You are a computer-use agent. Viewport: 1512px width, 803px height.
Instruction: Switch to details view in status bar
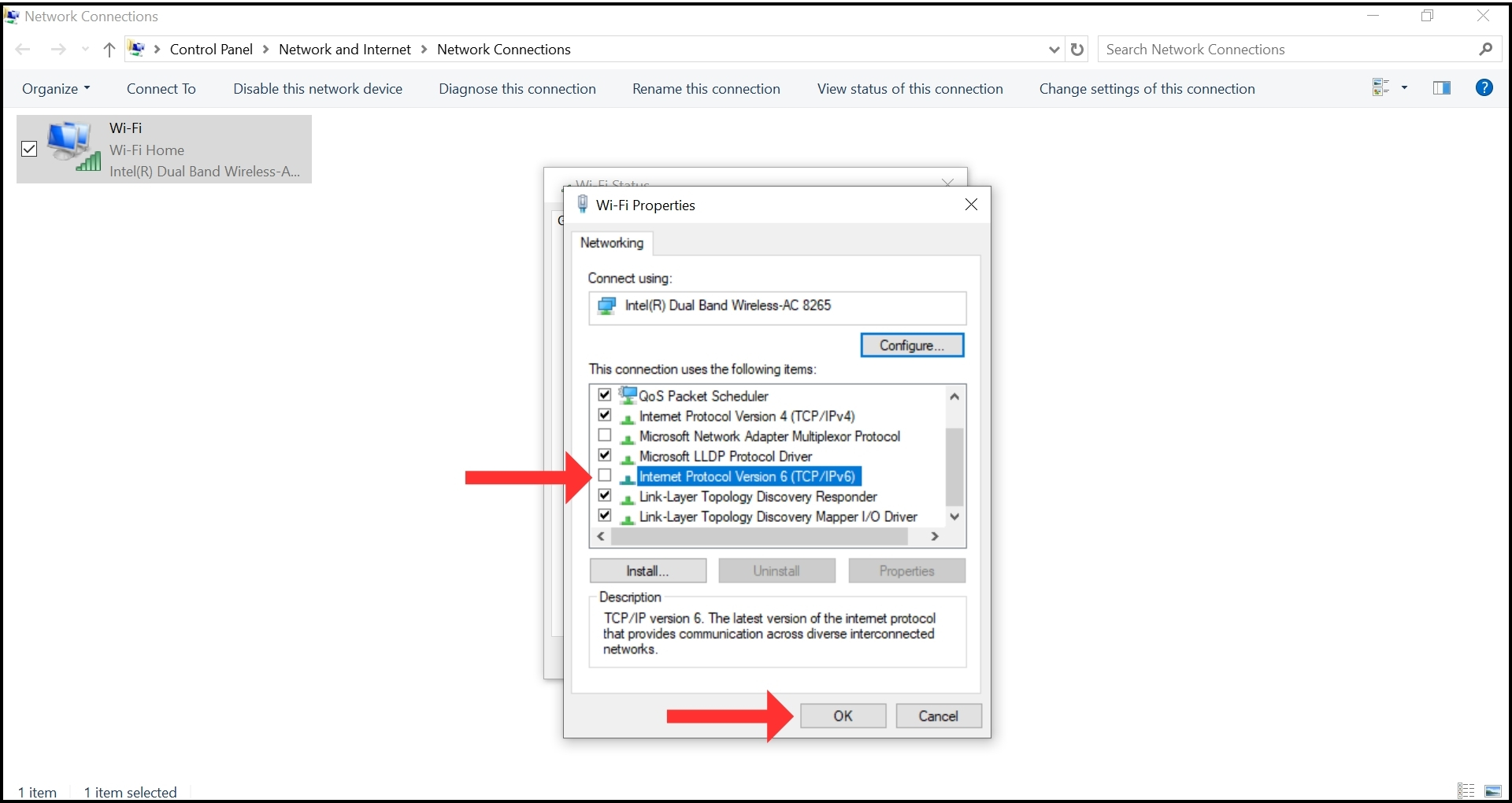(1466, 790)
